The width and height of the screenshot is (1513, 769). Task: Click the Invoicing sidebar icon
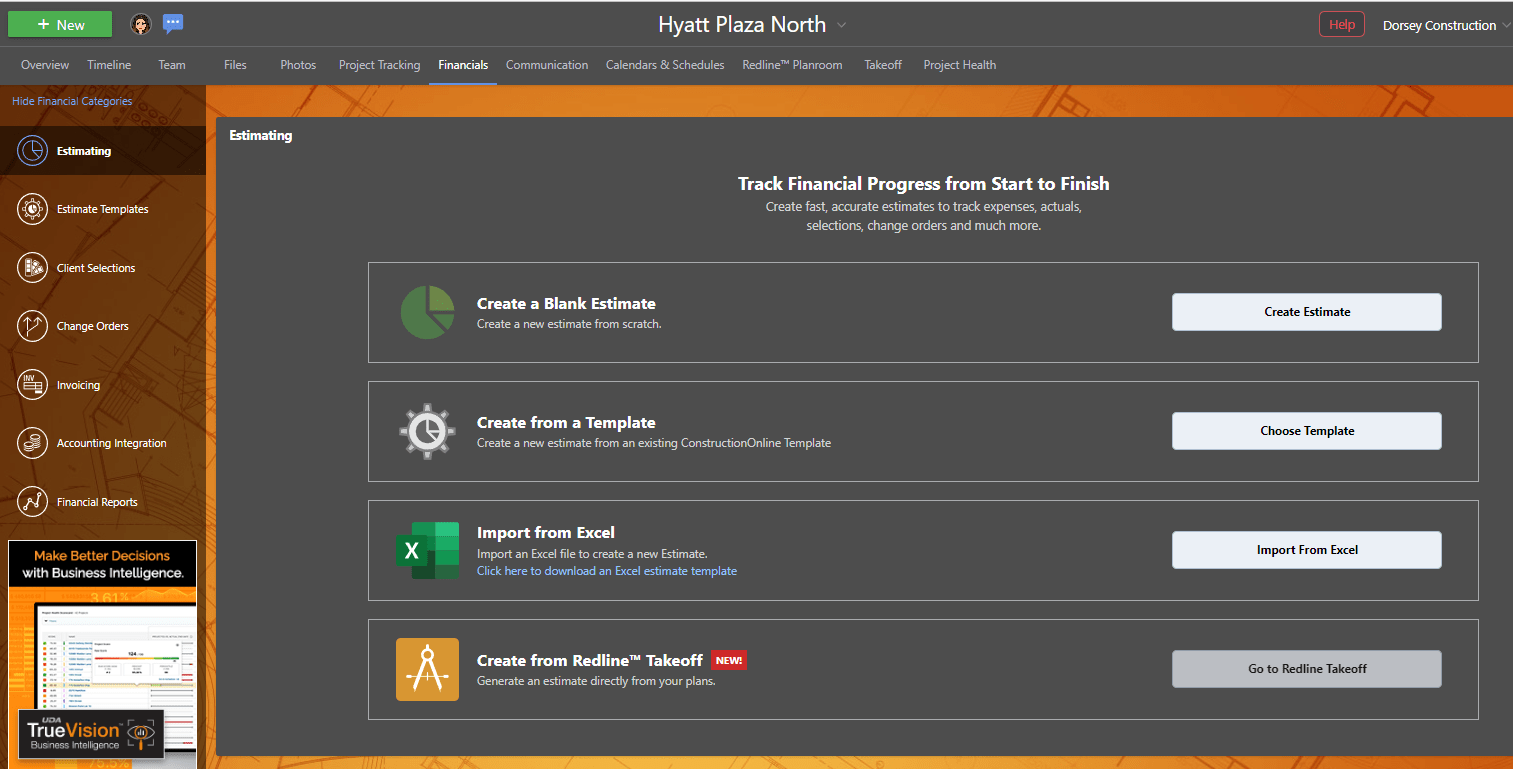pos(32,385)
